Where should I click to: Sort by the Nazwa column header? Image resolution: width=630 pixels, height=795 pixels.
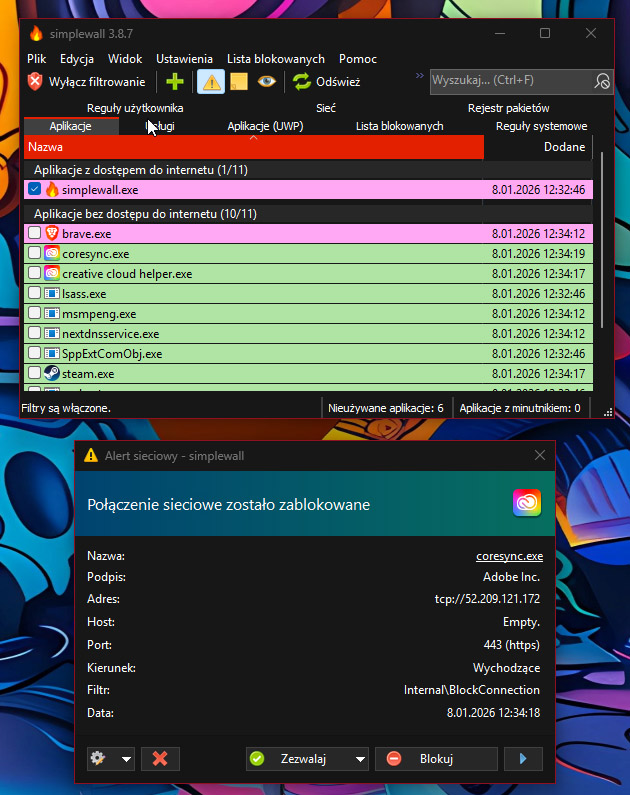pyautogui.click(x=253, y=147)
